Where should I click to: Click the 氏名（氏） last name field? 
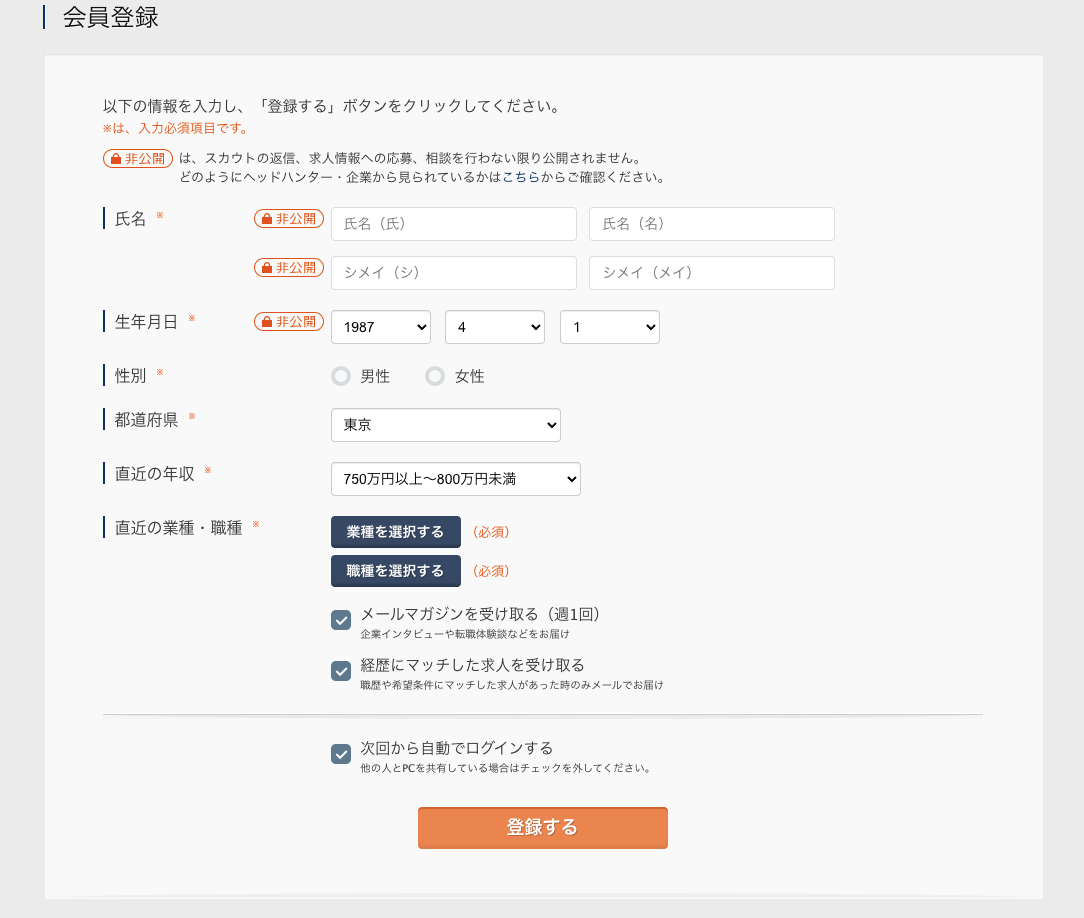tap(454, 224)
